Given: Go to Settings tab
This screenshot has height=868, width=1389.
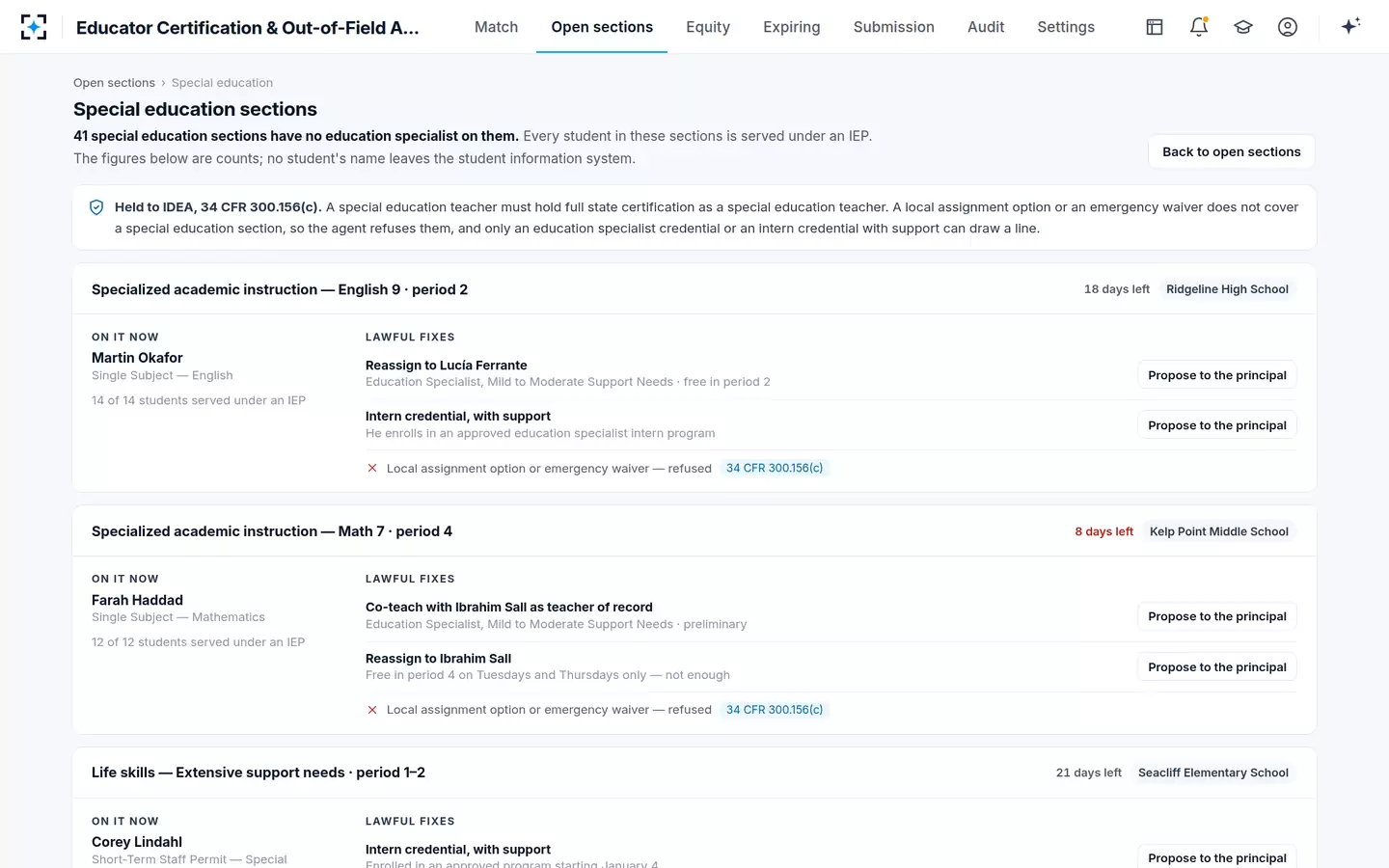Looking at the screenshot, I should [x=1066, y=27].
